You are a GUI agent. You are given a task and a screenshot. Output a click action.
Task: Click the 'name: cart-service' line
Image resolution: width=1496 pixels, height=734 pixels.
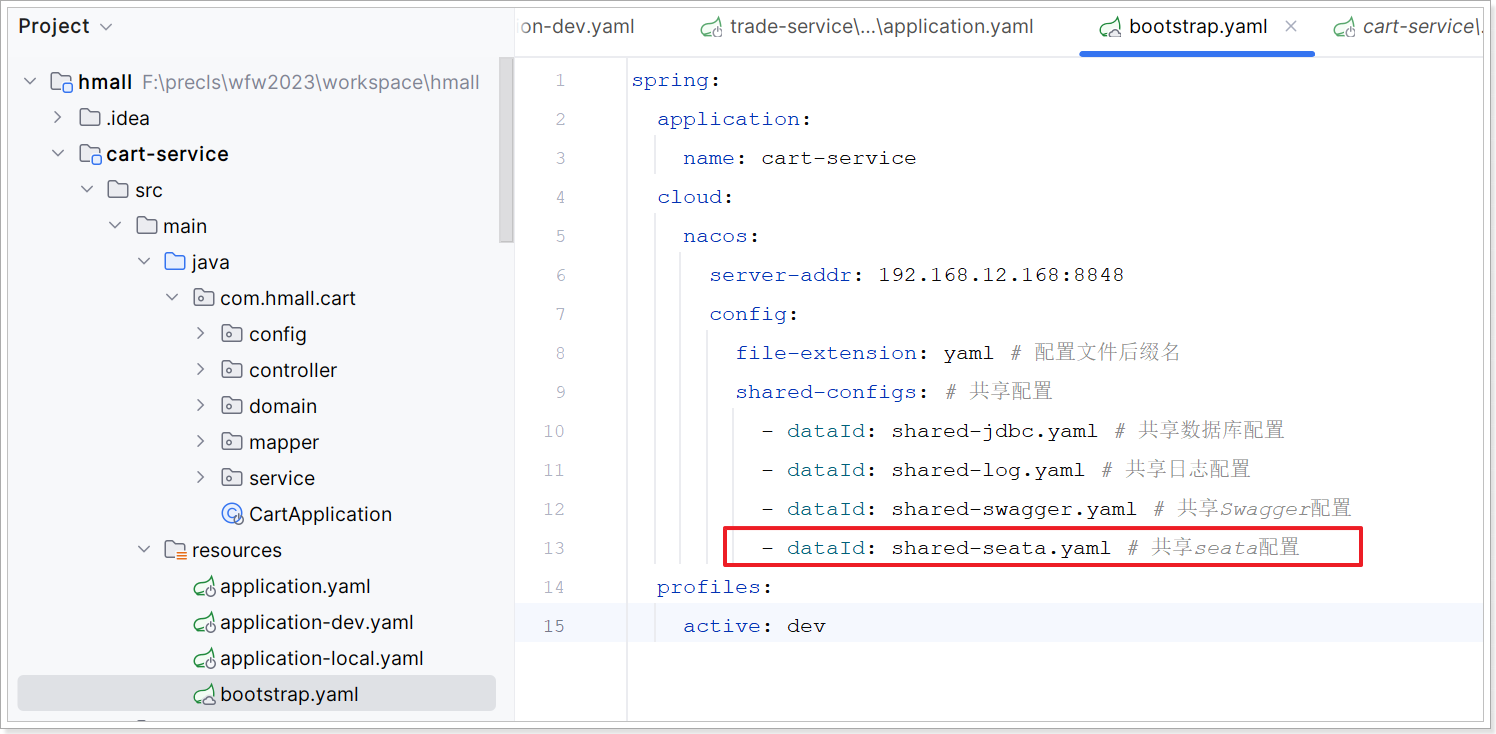point(799,158)
